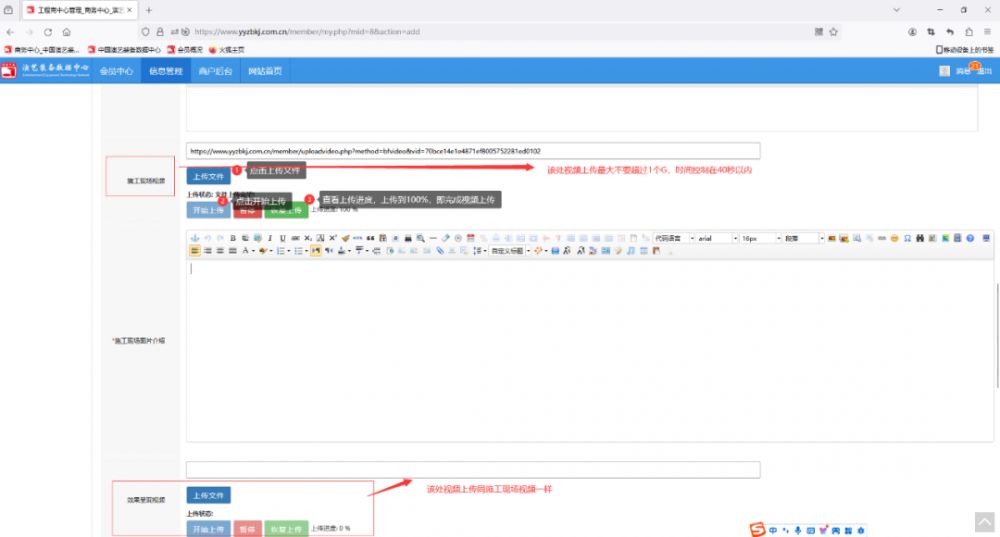Open 网站首页 in the navigation bar

pos(265,71)
